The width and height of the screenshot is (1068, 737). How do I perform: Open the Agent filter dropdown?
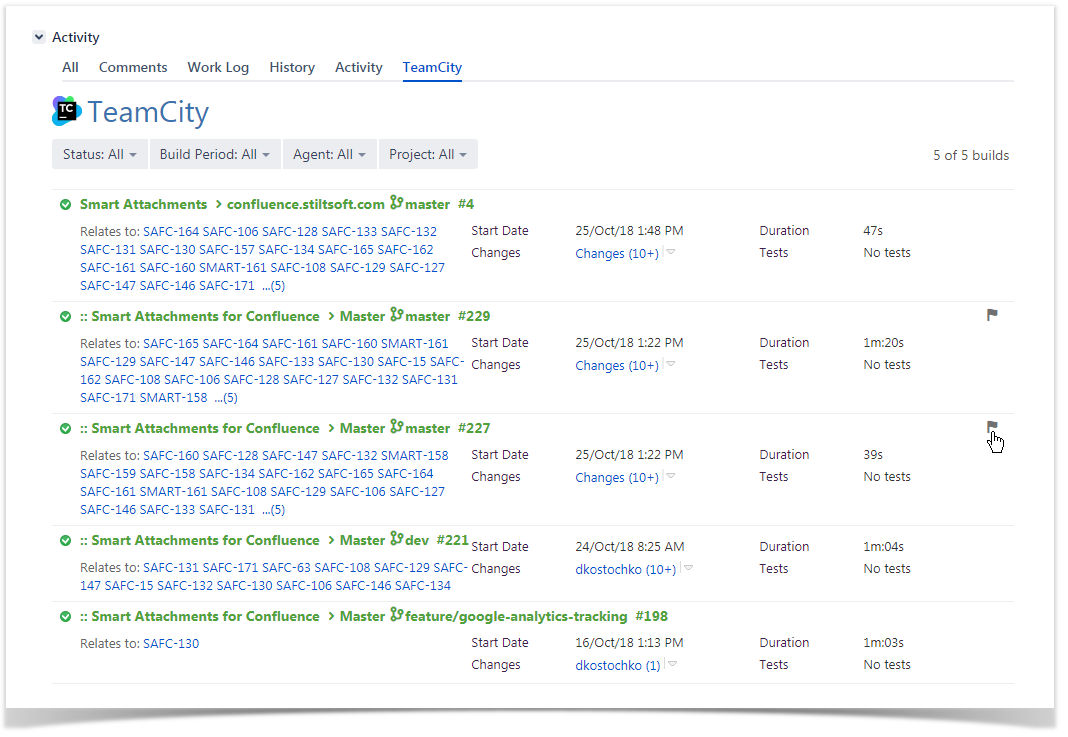pyautogui.click(x=328, y=155)
